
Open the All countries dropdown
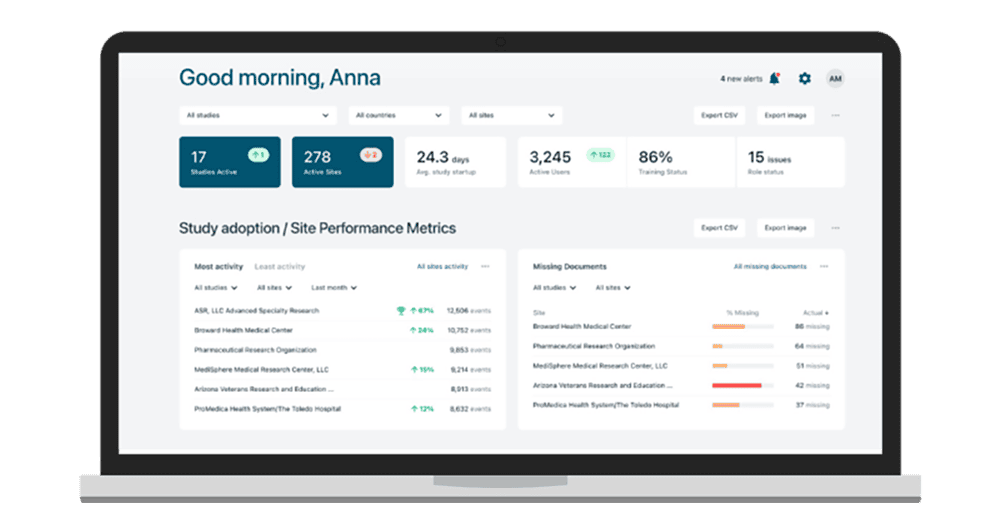pyautogui.click(x=399, y=115)
